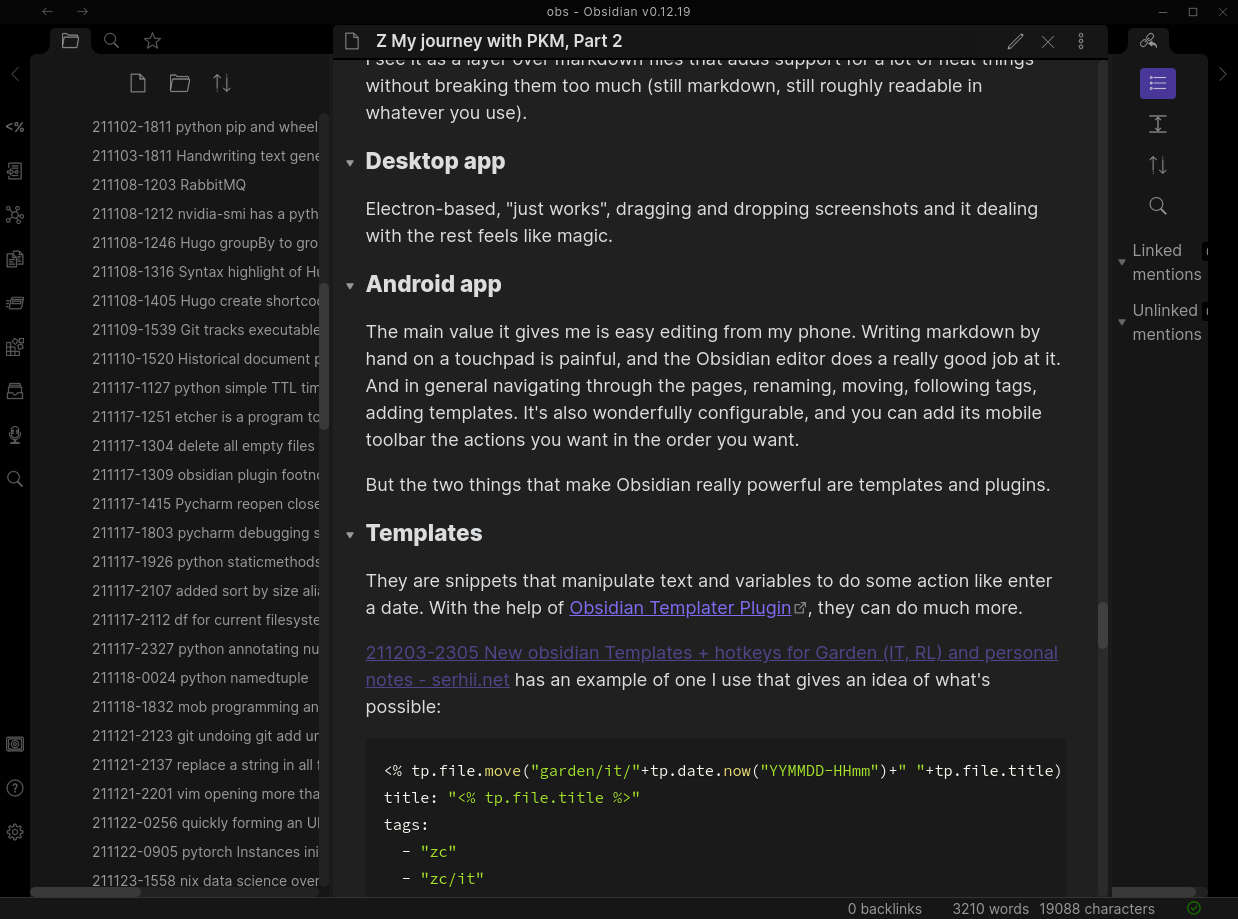This screenshot has width=1238, height=919.
Task: Toggle the backlinks search filter
Action: point(1158,206)
